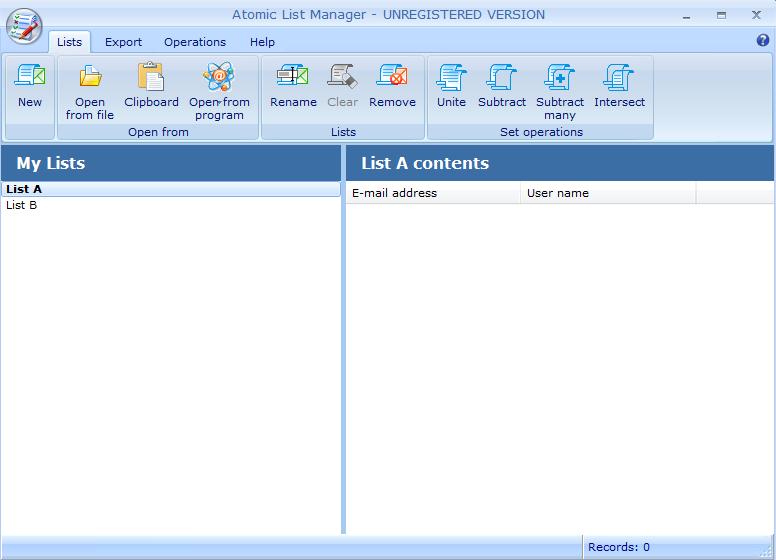Maximize the Atomic List Manager window
The height and width of the screenshot is (560, 776).
click(x=722, y=16)
